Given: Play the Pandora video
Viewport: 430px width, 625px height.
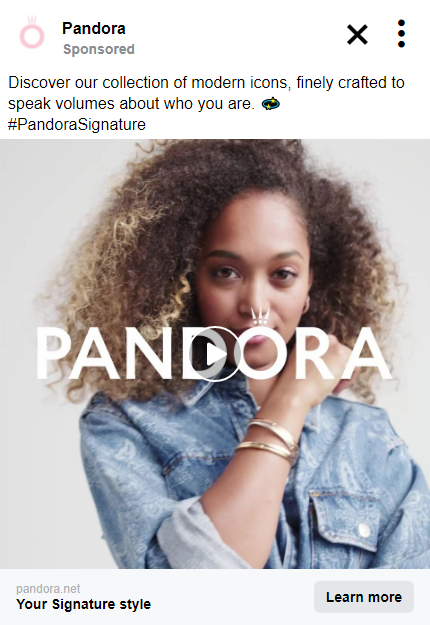Looking at the screenshot, I should coord(215,354).
